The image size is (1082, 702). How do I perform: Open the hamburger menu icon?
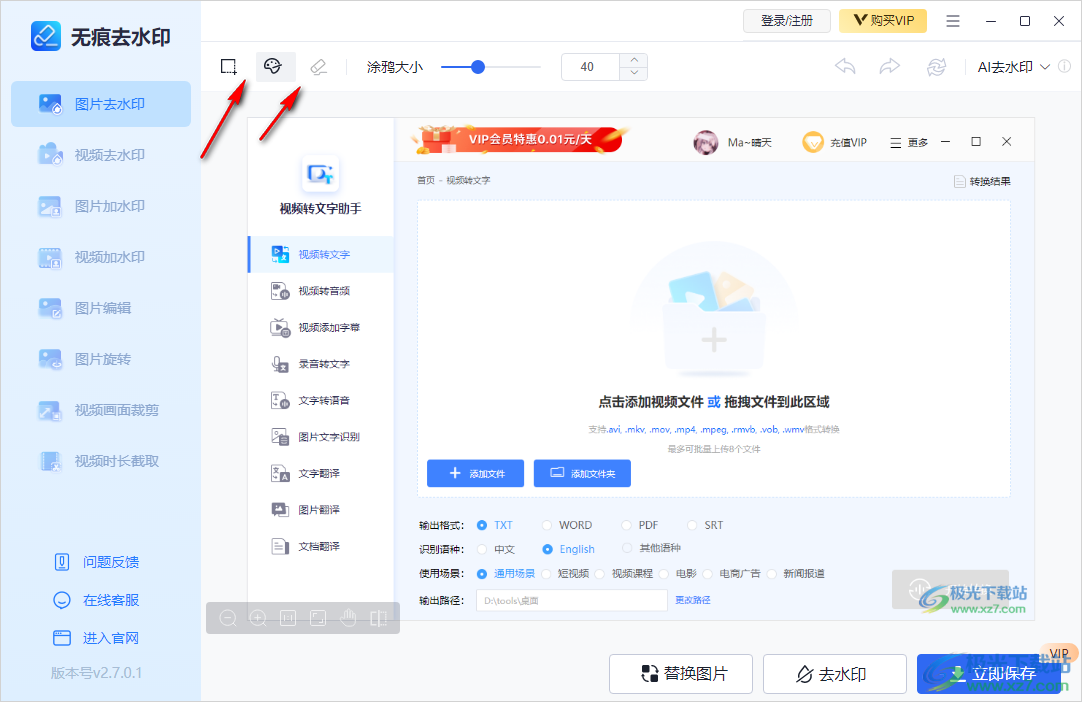(x=953, y=21)
